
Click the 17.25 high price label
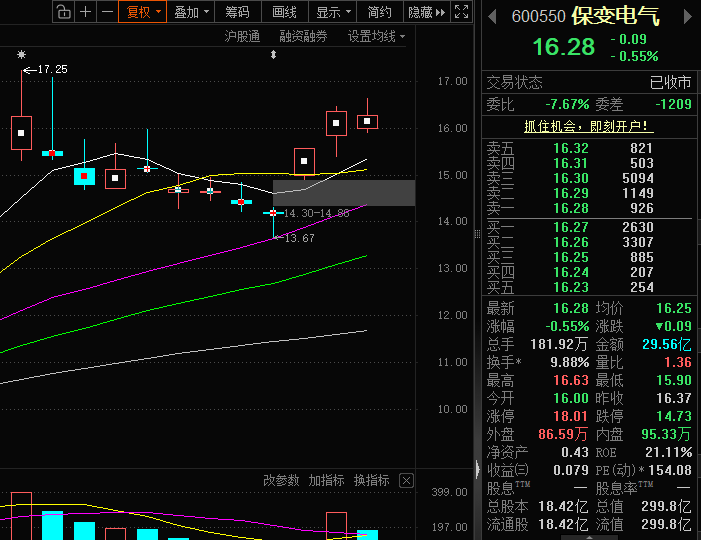52,69
